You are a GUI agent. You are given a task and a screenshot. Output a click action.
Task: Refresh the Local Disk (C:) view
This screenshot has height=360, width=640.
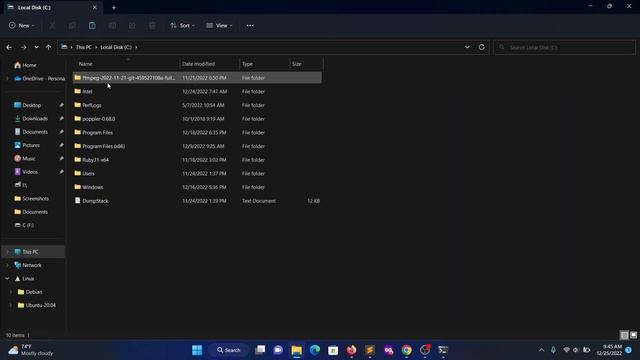482,47
